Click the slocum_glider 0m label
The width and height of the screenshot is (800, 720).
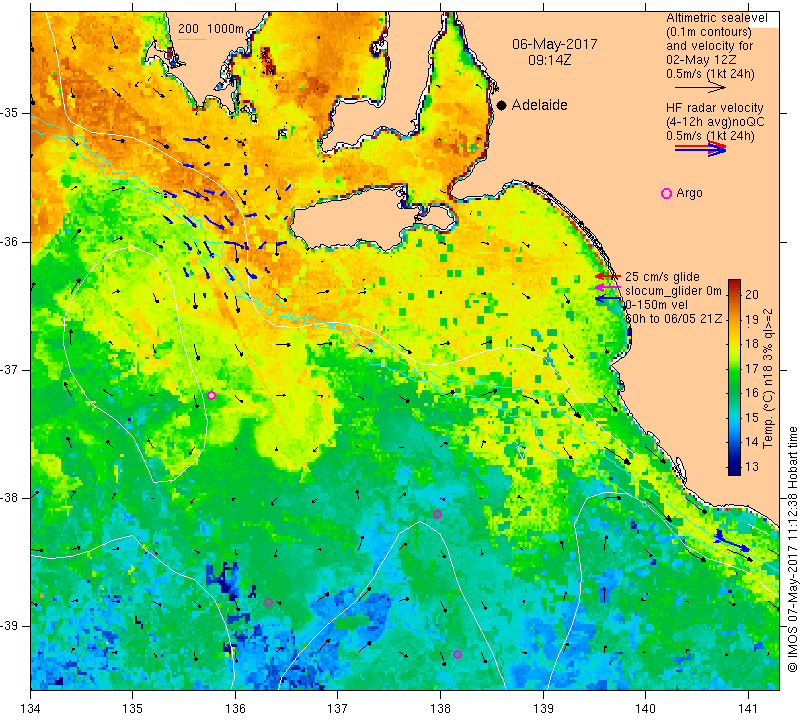point(673,291)
